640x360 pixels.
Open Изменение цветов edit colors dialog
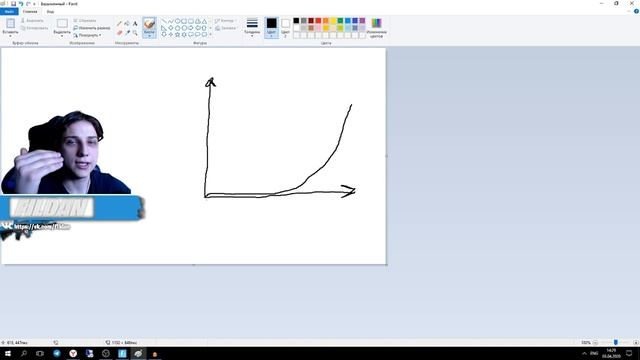point(376,27)
